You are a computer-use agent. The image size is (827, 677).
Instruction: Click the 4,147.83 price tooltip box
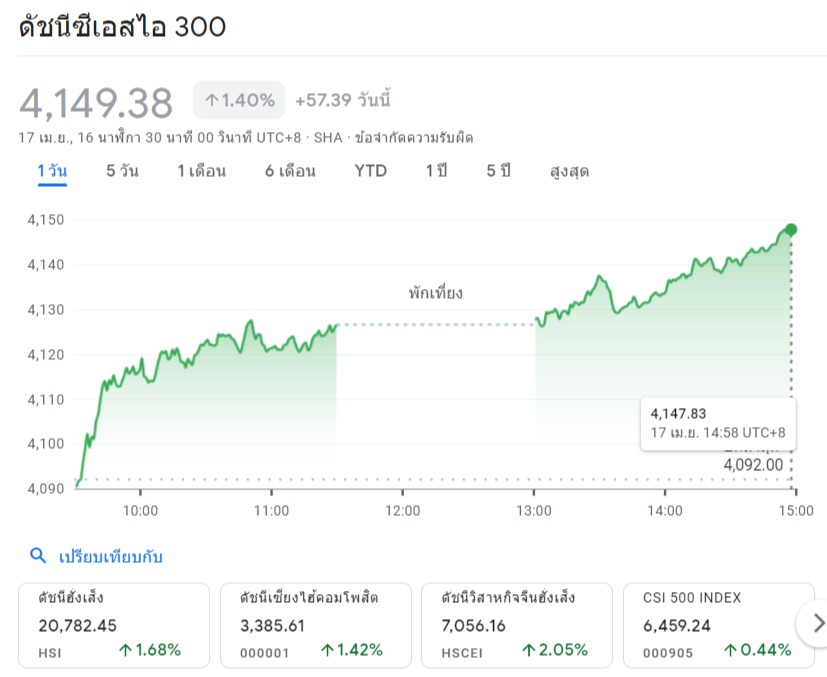click(x=718, y=423)
